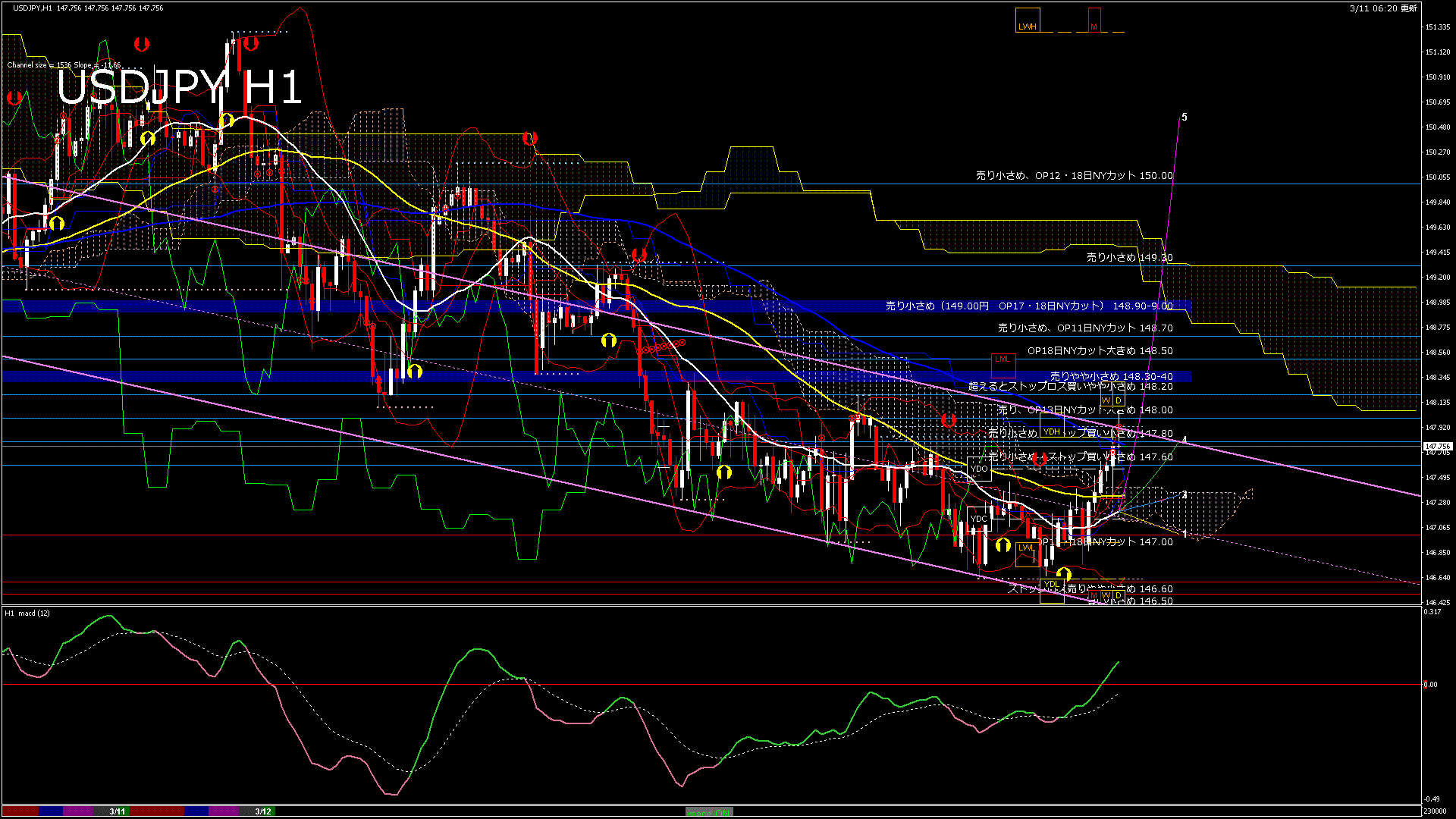Click projection point label 4

click(x=1185, y=441)
